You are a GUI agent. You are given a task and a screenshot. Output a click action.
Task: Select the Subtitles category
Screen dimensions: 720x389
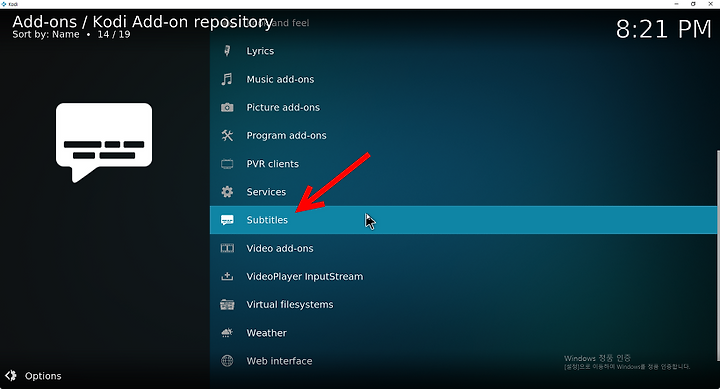463,220
